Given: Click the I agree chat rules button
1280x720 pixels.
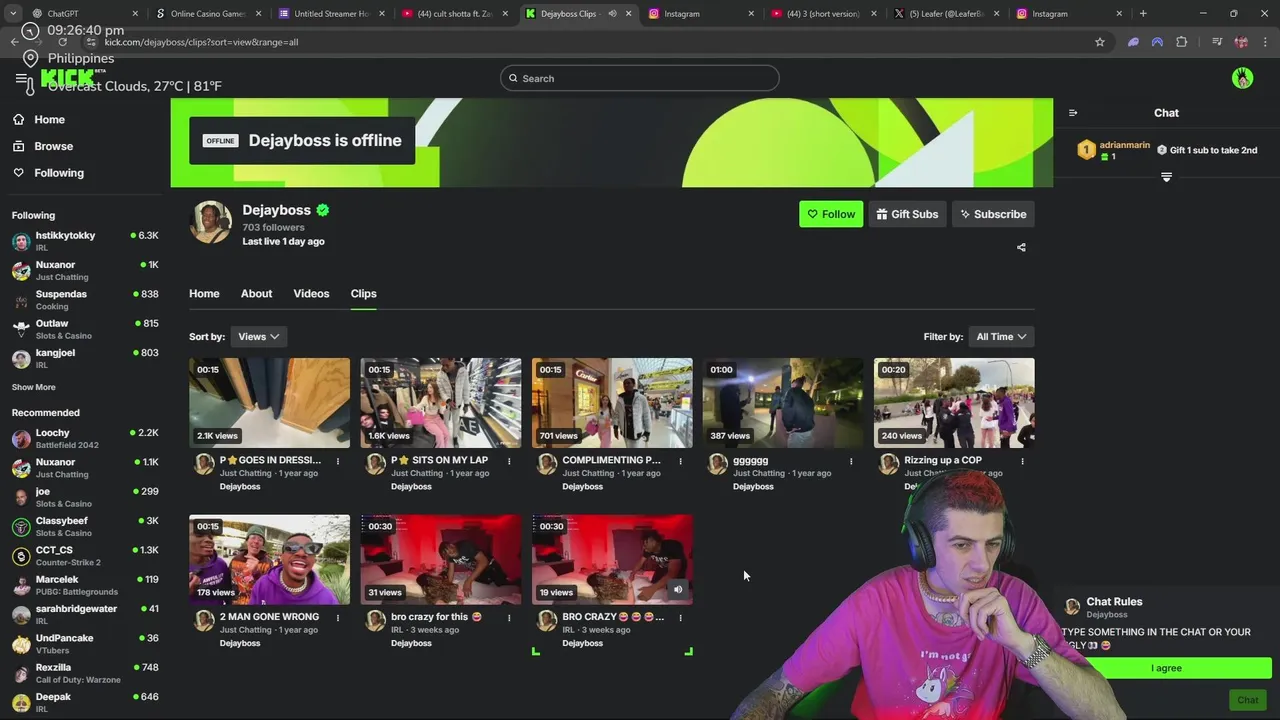Looking at the screenshot, I should (x=1166, y=668).
